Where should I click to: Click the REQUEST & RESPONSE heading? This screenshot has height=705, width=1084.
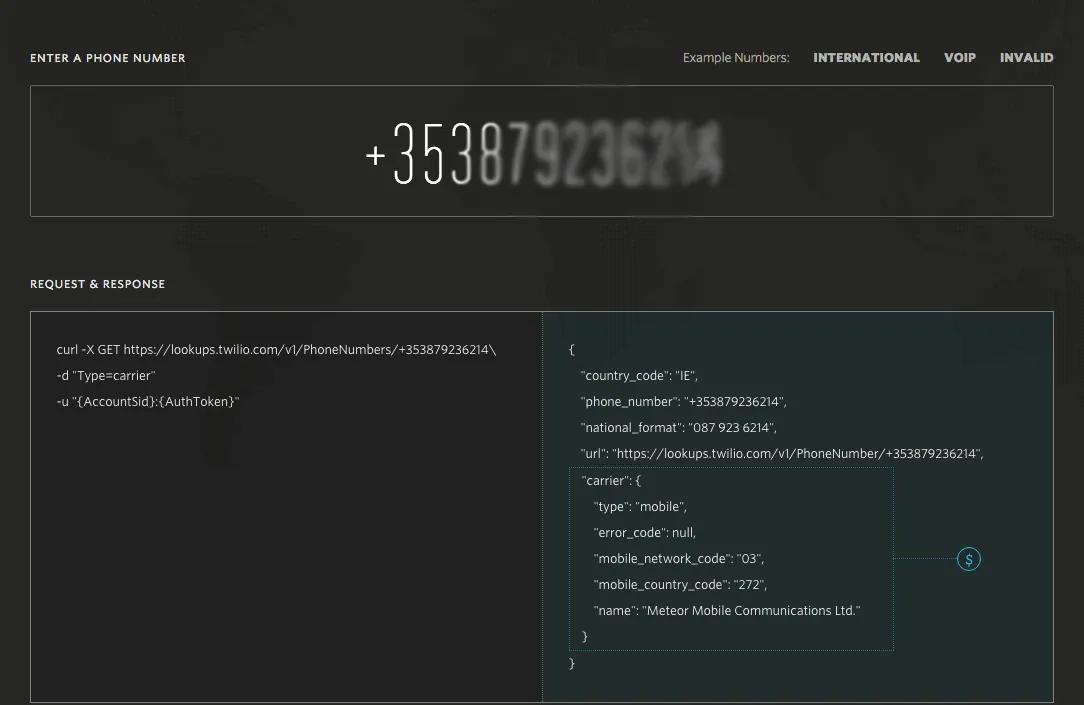(x=97, y=284)
